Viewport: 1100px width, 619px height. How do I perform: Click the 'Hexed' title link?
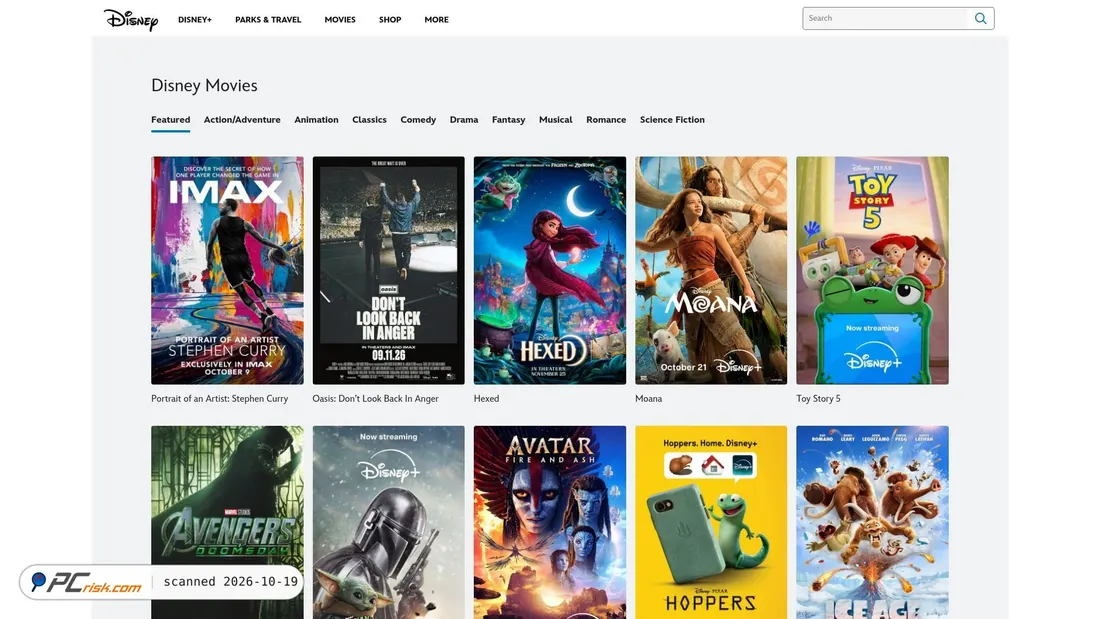point(486,399)
